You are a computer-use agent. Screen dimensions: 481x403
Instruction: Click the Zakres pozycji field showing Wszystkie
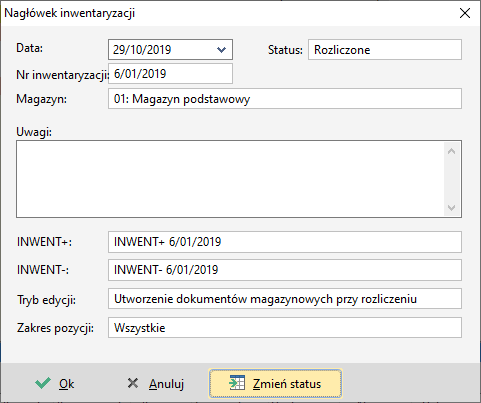pyautogui.click(x=285, y=328)
